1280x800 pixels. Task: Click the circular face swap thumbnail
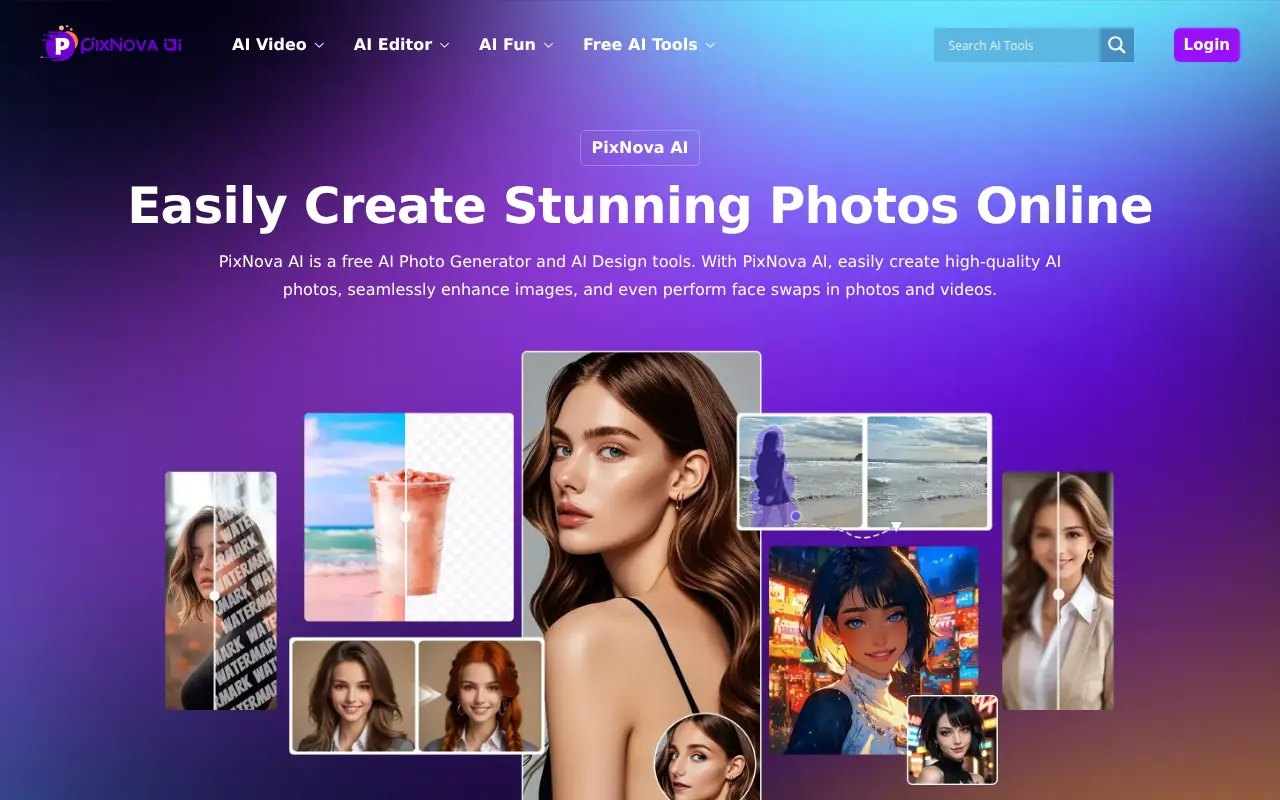[705, 760]
